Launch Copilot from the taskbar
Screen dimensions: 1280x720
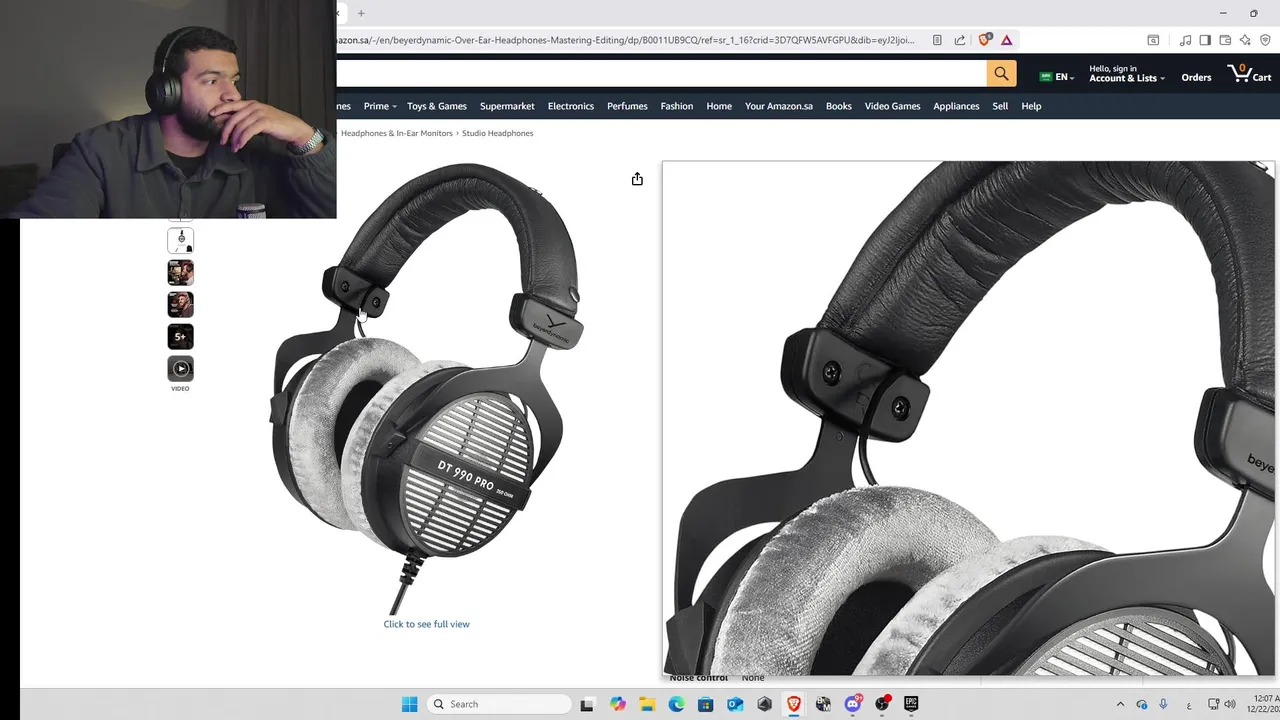(x=618, y=704)
